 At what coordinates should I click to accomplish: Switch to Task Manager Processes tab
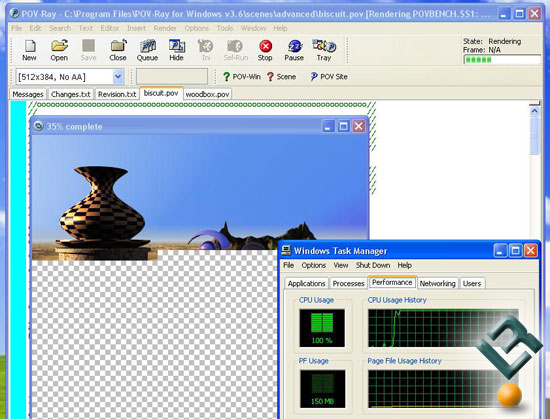(348, 283)
